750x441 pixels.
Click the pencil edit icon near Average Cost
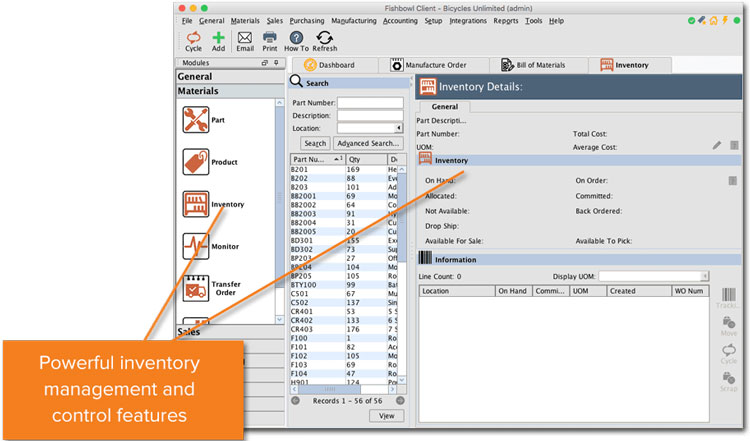point(717,145)
